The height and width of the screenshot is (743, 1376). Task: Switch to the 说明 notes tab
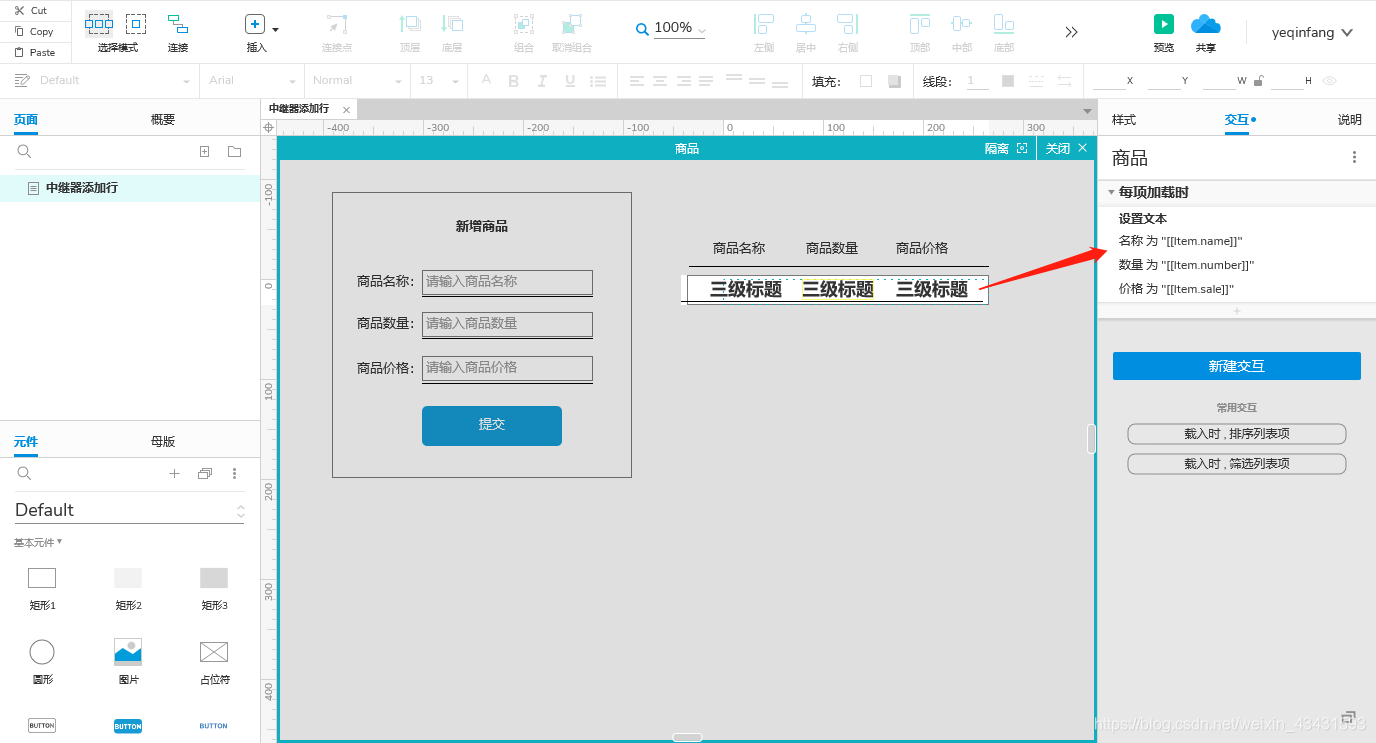point(1350,120)
